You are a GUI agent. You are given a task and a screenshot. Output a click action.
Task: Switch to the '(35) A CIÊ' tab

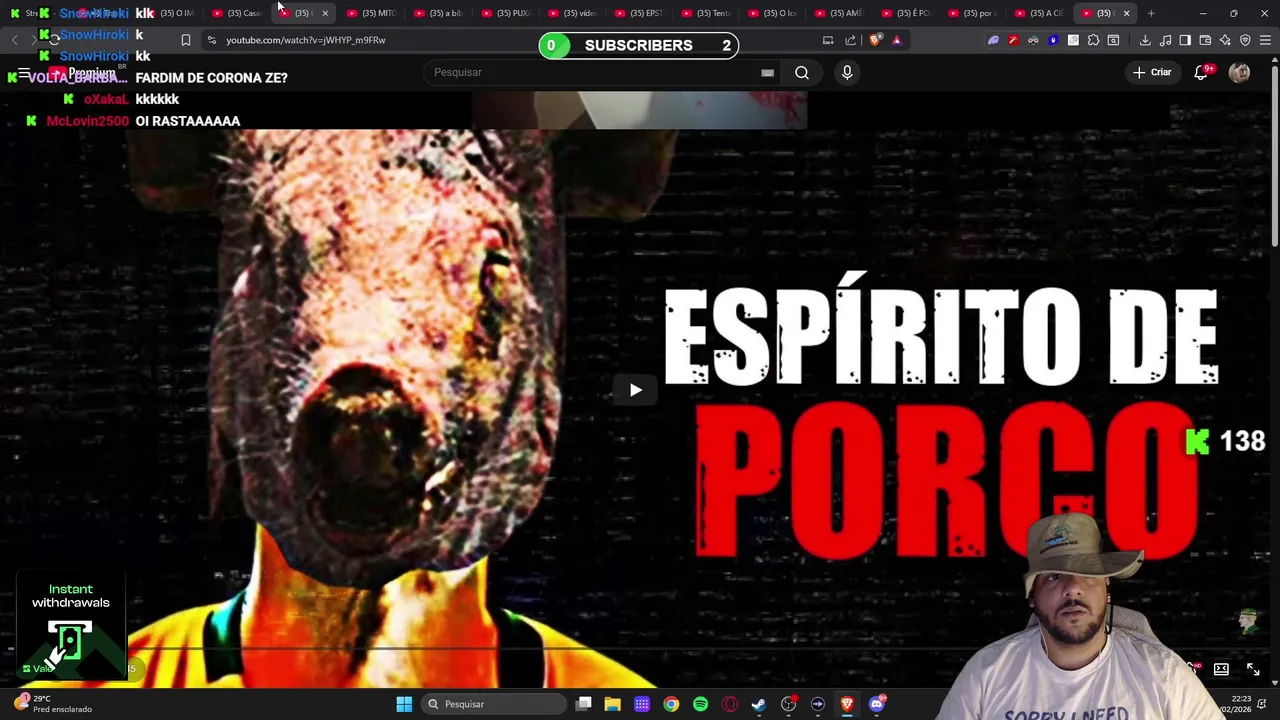point(1040,13)
